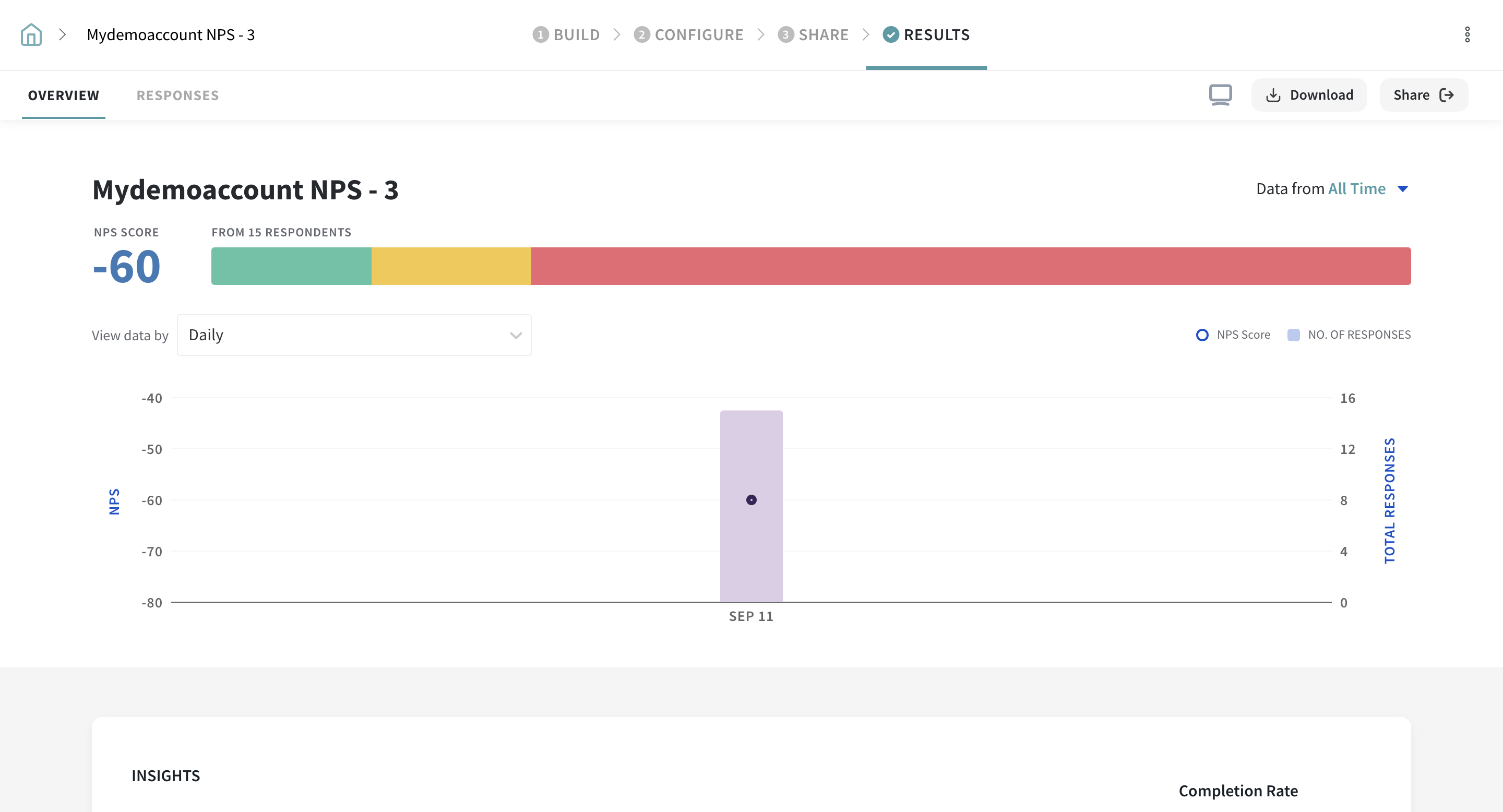The image size is (1503, 812).
Task: Click the Mydemoaccount NPS - 3 breadcrumb
Action: coord(170,35)
